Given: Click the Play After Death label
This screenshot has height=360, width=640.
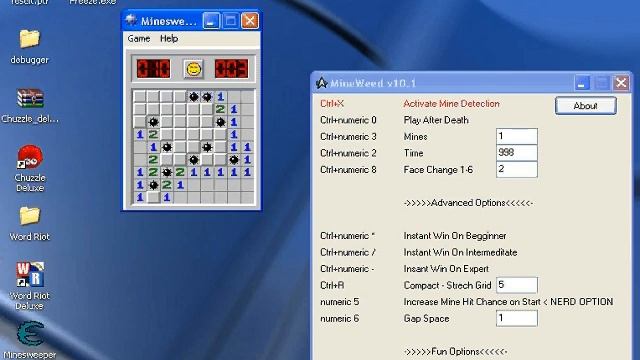Looking at the screenshot, I should [436, 120].
